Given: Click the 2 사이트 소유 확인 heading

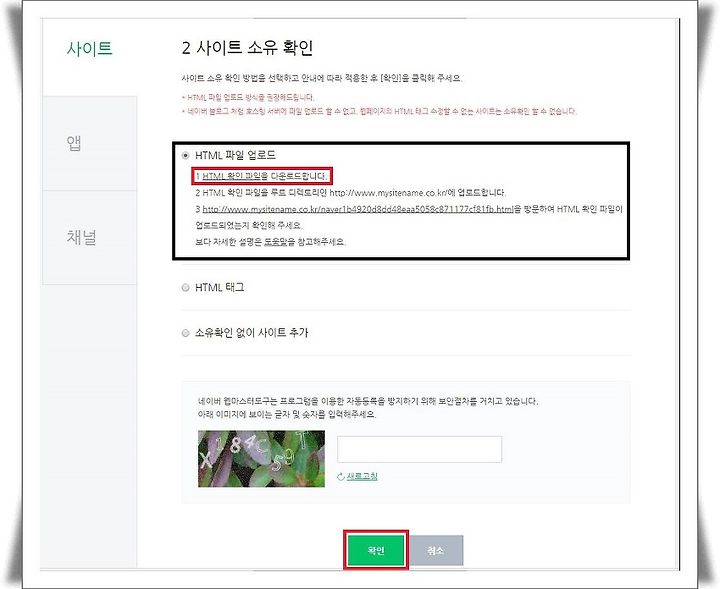Looking at the screenshot, I should 248,47.
